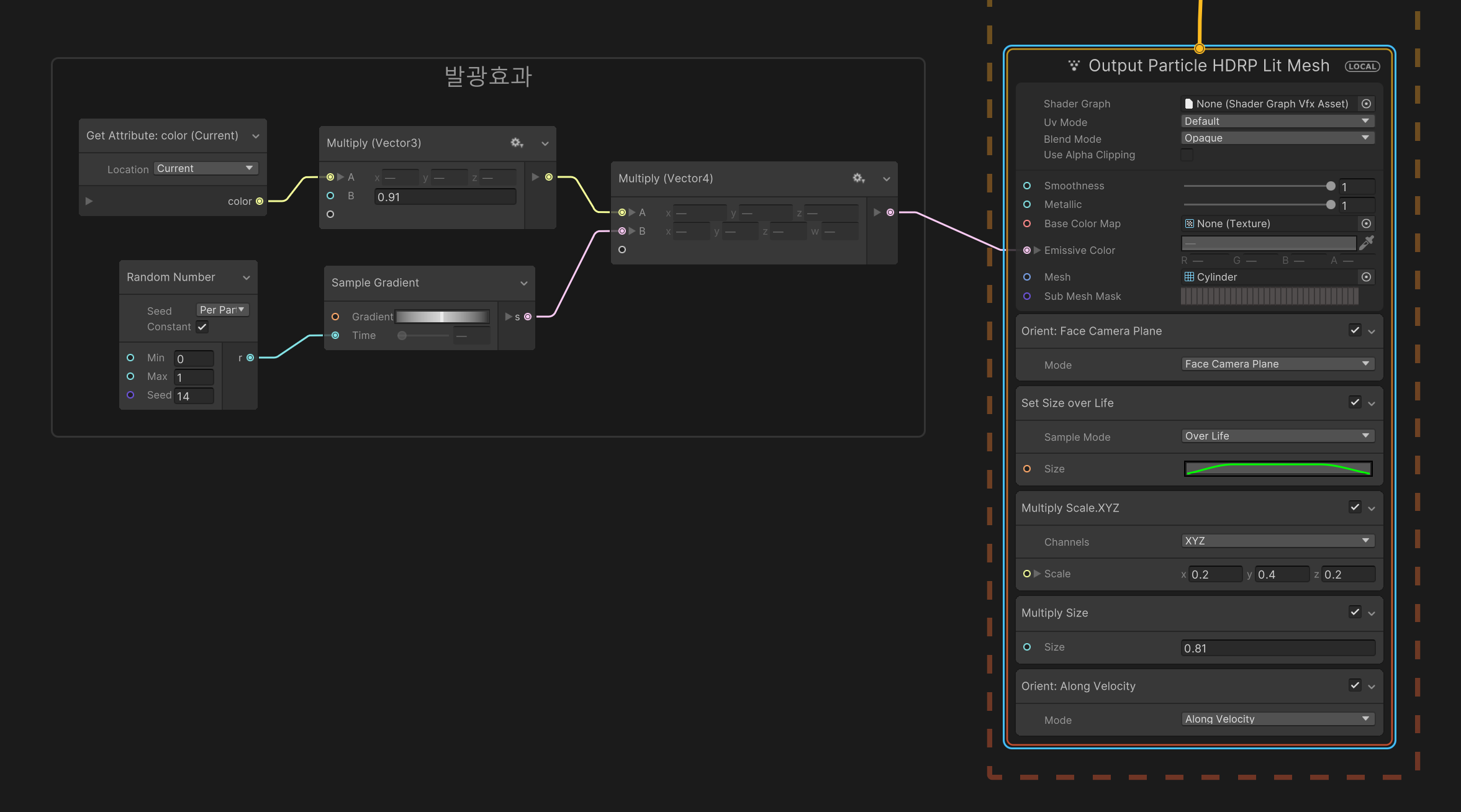Click the Size curve preview
The image size is (1461, 812).
point(1277,469)
